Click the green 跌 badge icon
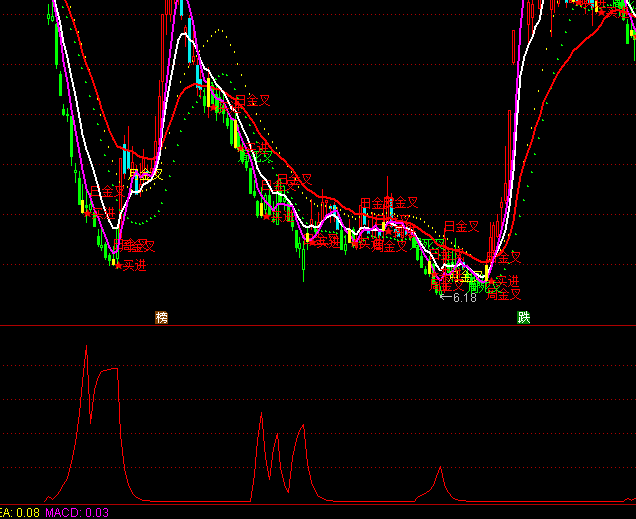636x519 pixels. coord(523,318)
